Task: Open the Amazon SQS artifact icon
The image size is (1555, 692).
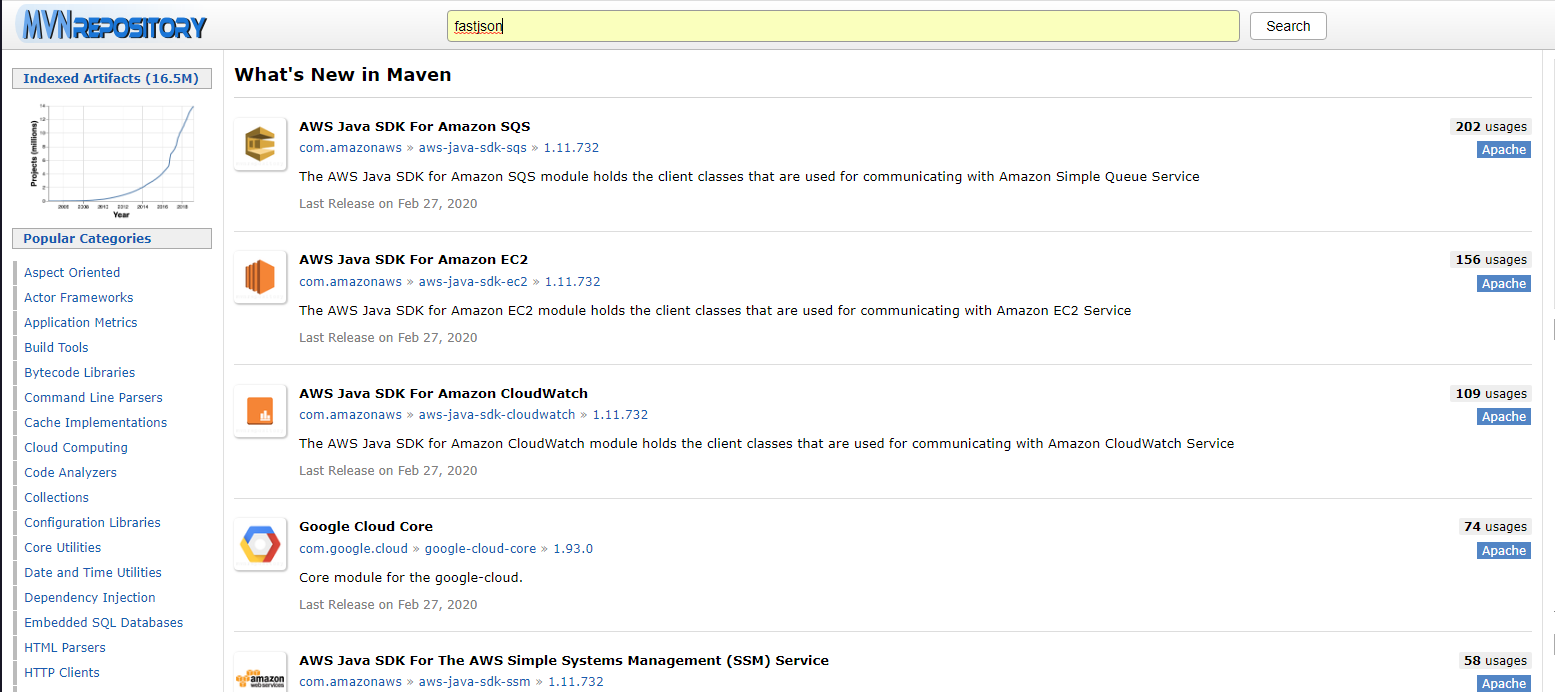Action: pos(261,144)
